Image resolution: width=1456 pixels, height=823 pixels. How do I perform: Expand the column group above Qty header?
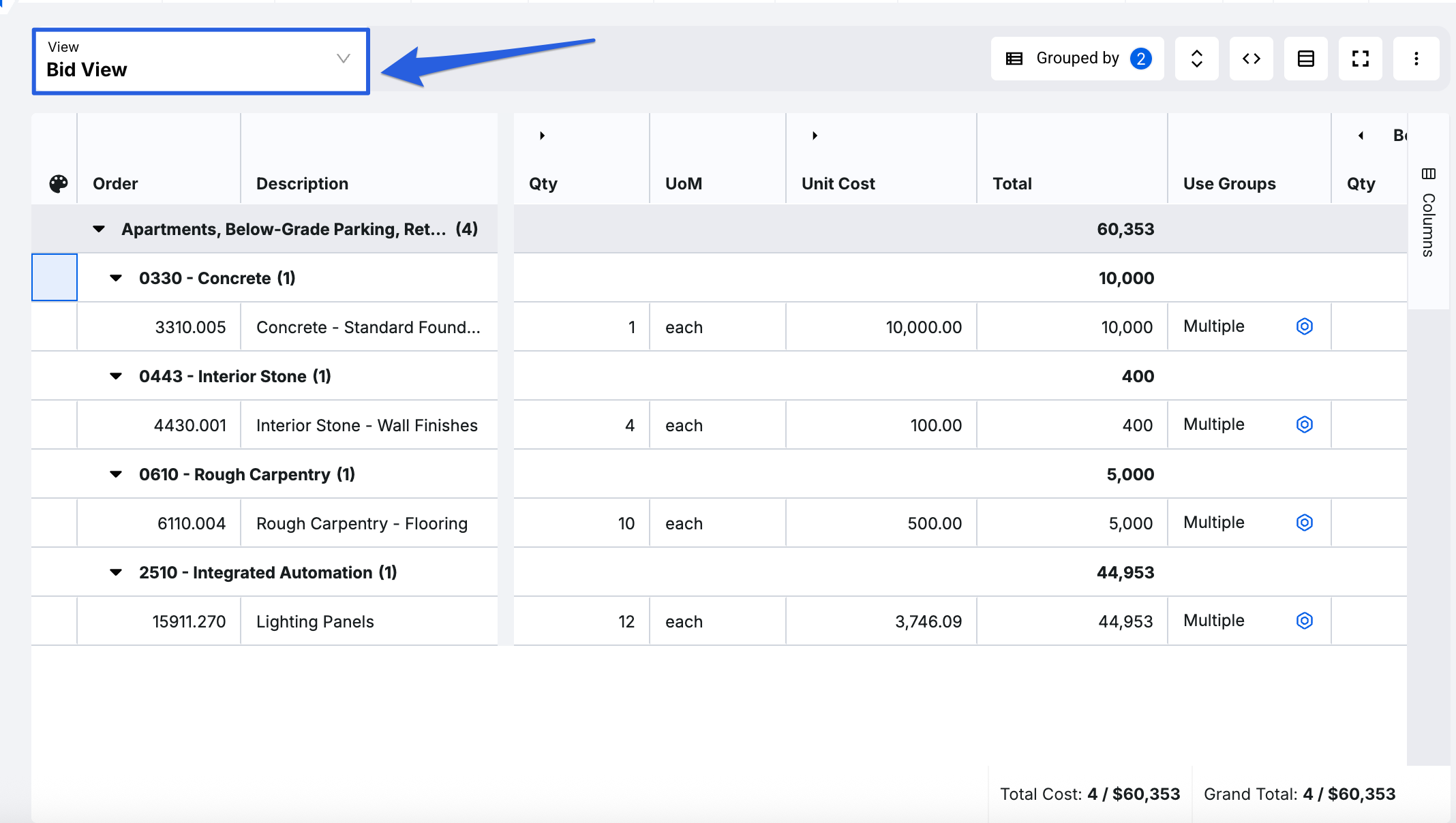542,136
